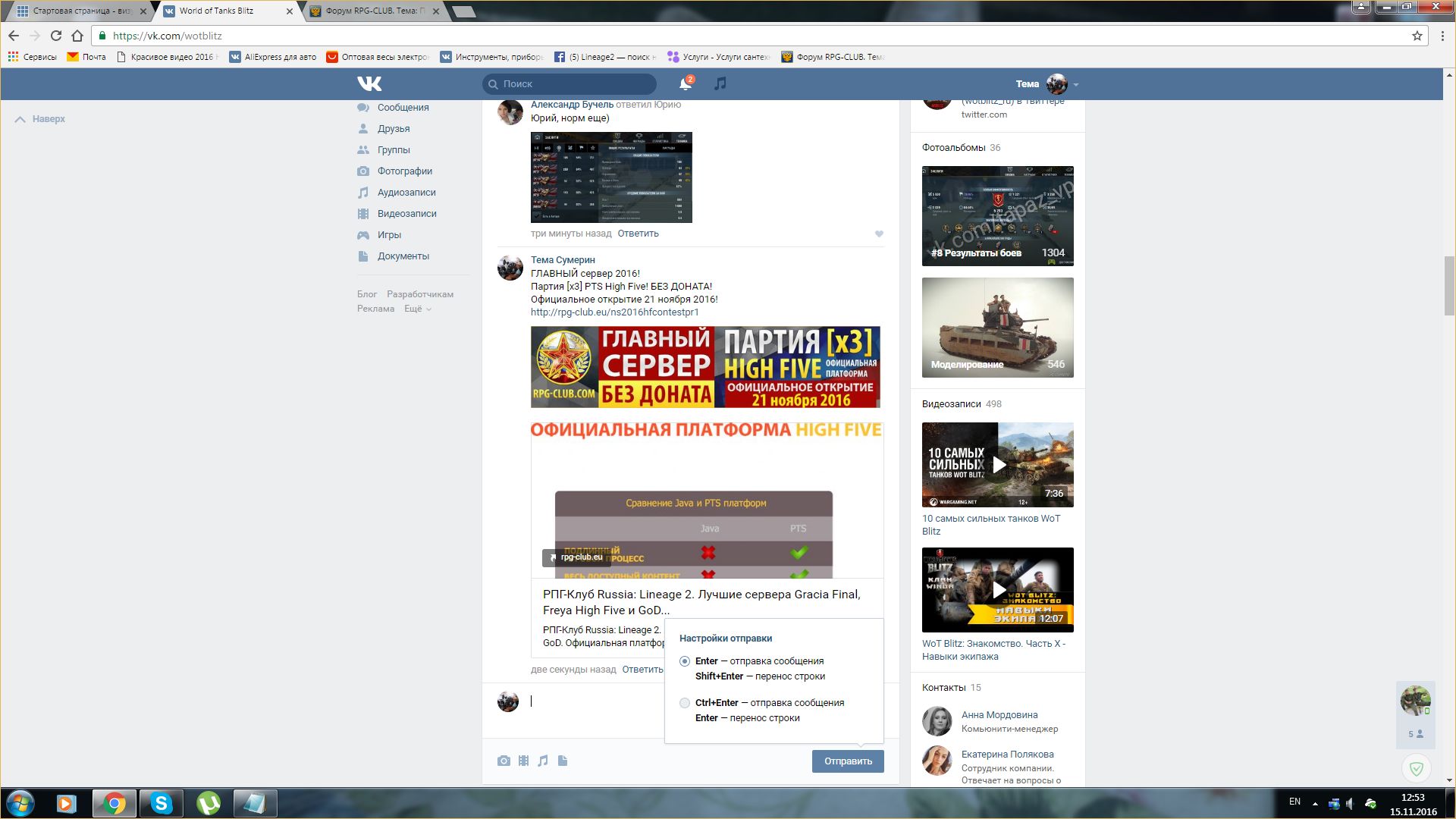Attach a video using the film icon
The height and width of the screenshot is (819, 1456).
point(523,761)
